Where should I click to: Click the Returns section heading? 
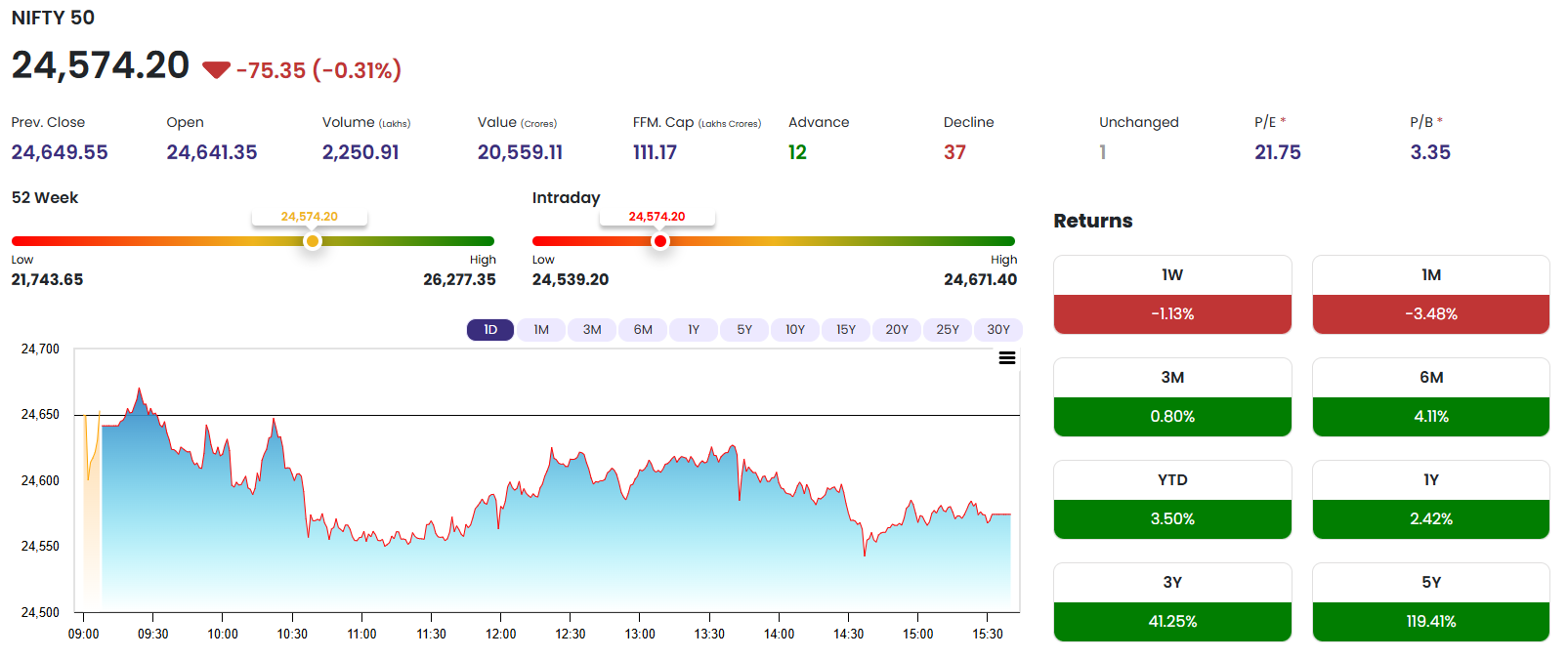1093,221
